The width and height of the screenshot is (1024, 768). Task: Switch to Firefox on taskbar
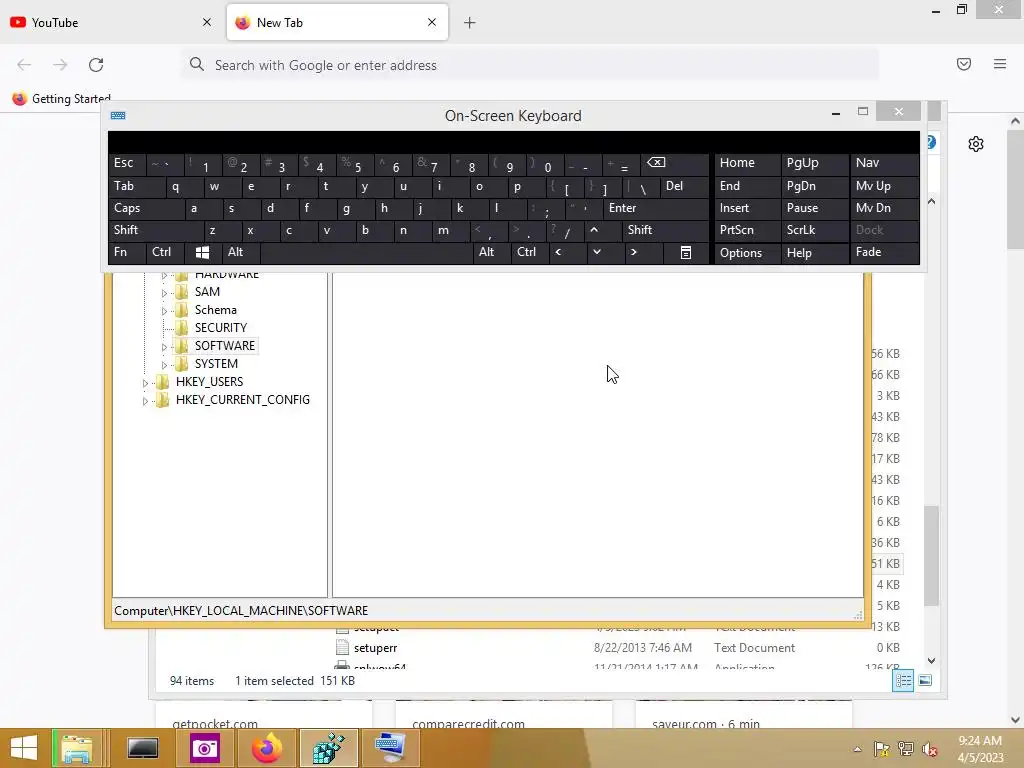(266, 748)
